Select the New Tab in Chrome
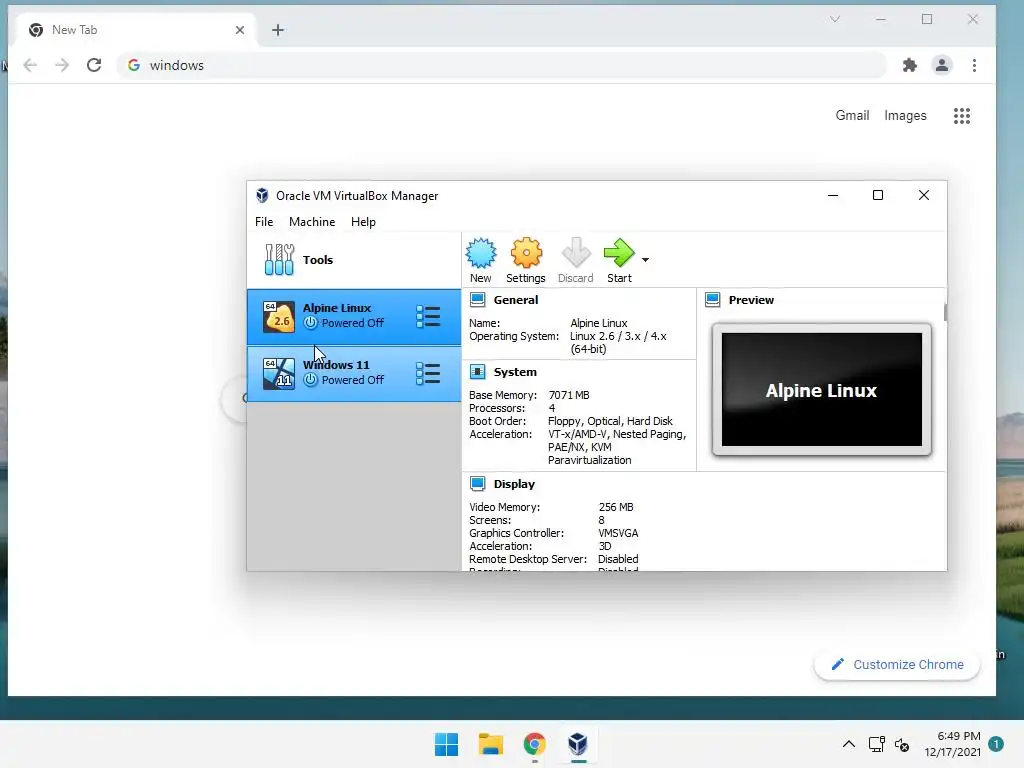The image size is (1024, 768). tap(137, 30)
